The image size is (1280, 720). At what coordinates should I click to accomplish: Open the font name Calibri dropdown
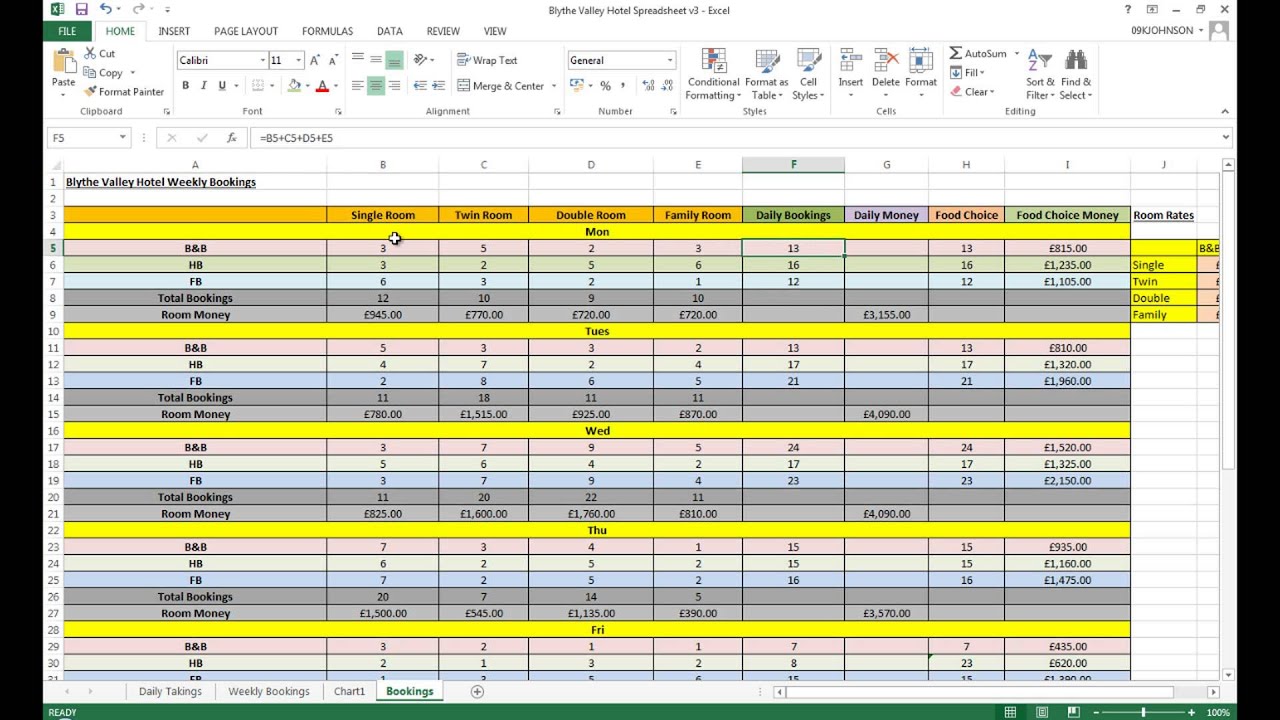(x=263, y=60)
